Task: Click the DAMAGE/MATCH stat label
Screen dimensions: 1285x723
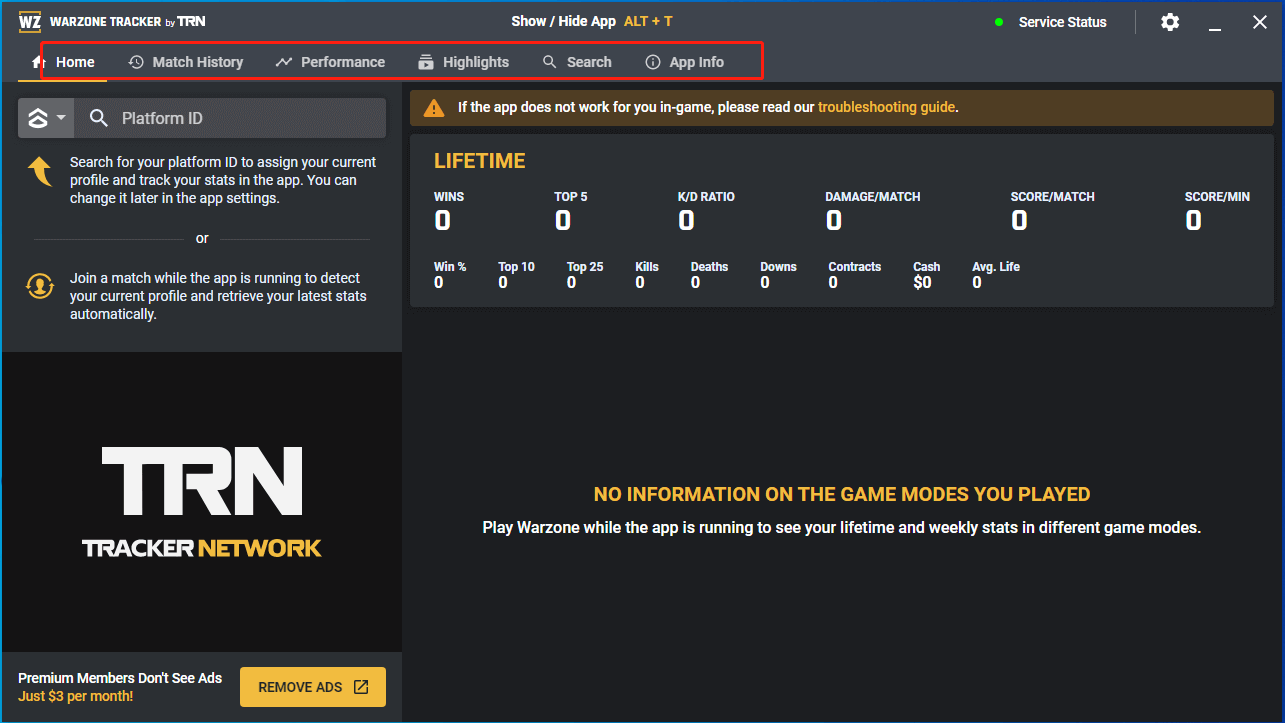Action: [873, 197]
